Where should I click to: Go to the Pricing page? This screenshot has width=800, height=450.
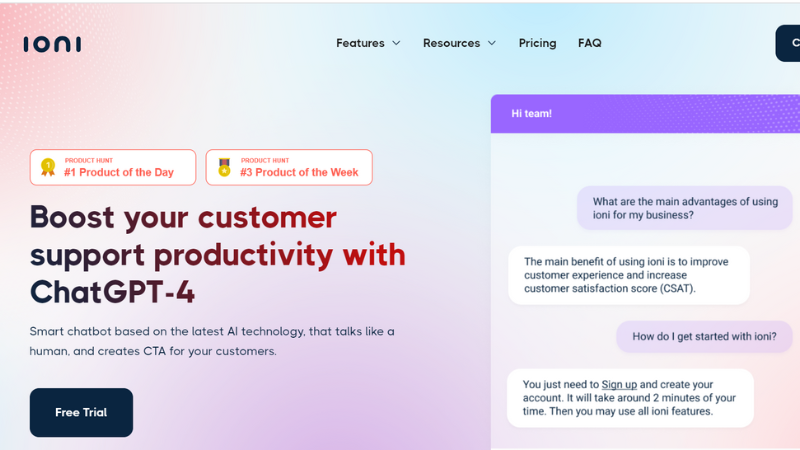click(537, 43)
